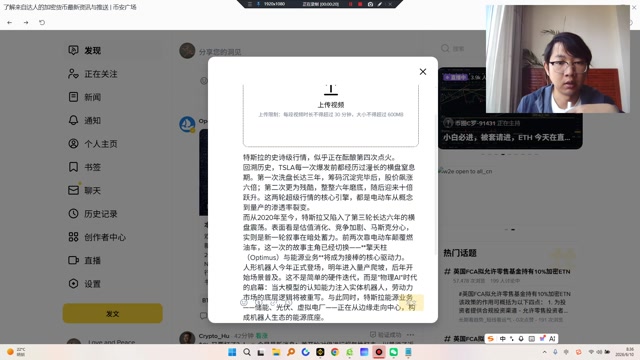Show hidden tray icons chevron
This screenshot has width=640, height=360.
(x=544, y=352)
